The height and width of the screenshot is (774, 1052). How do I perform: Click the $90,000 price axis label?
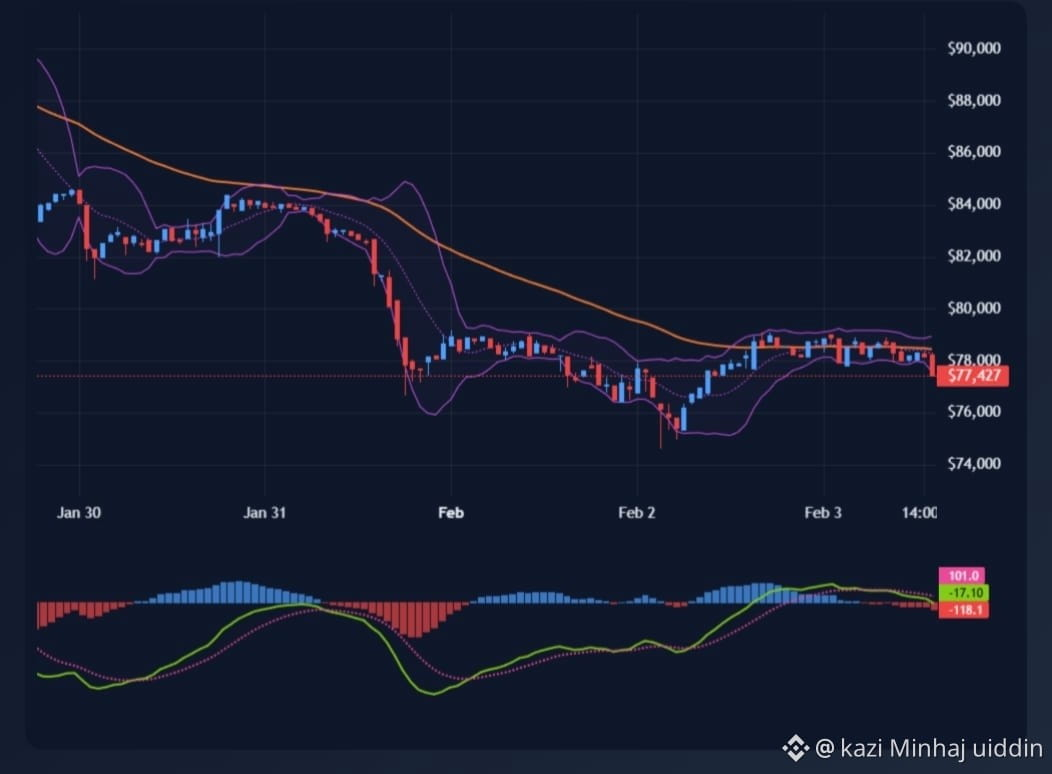(x=974, y=48)
